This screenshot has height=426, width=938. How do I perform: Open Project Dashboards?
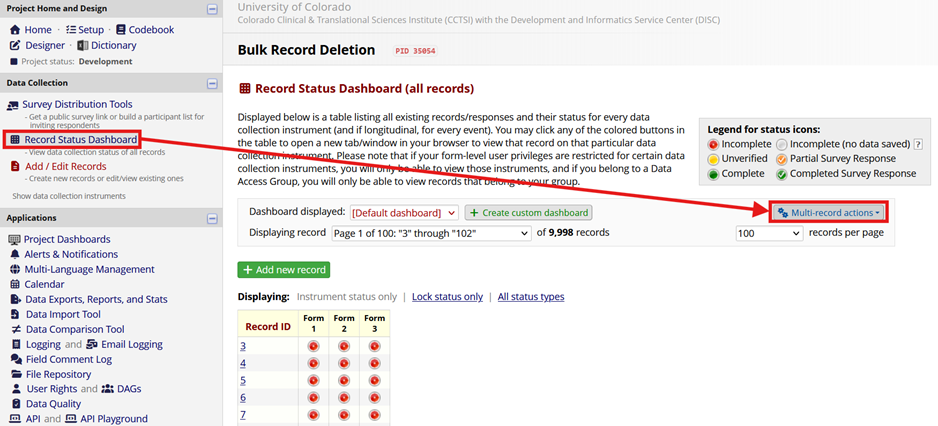(67, 239)
